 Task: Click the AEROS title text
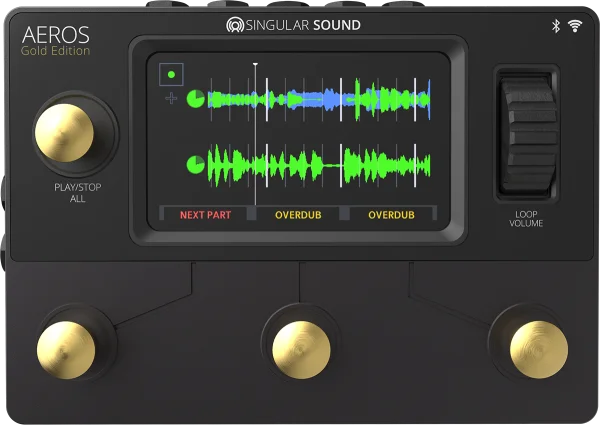click(56, 35)
